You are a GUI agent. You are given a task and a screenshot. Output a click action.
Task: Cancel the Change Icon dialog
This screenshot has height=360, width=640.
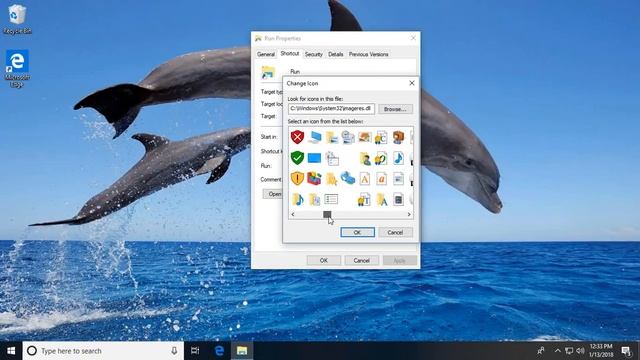pyautogui.click(x=395, y=232)
